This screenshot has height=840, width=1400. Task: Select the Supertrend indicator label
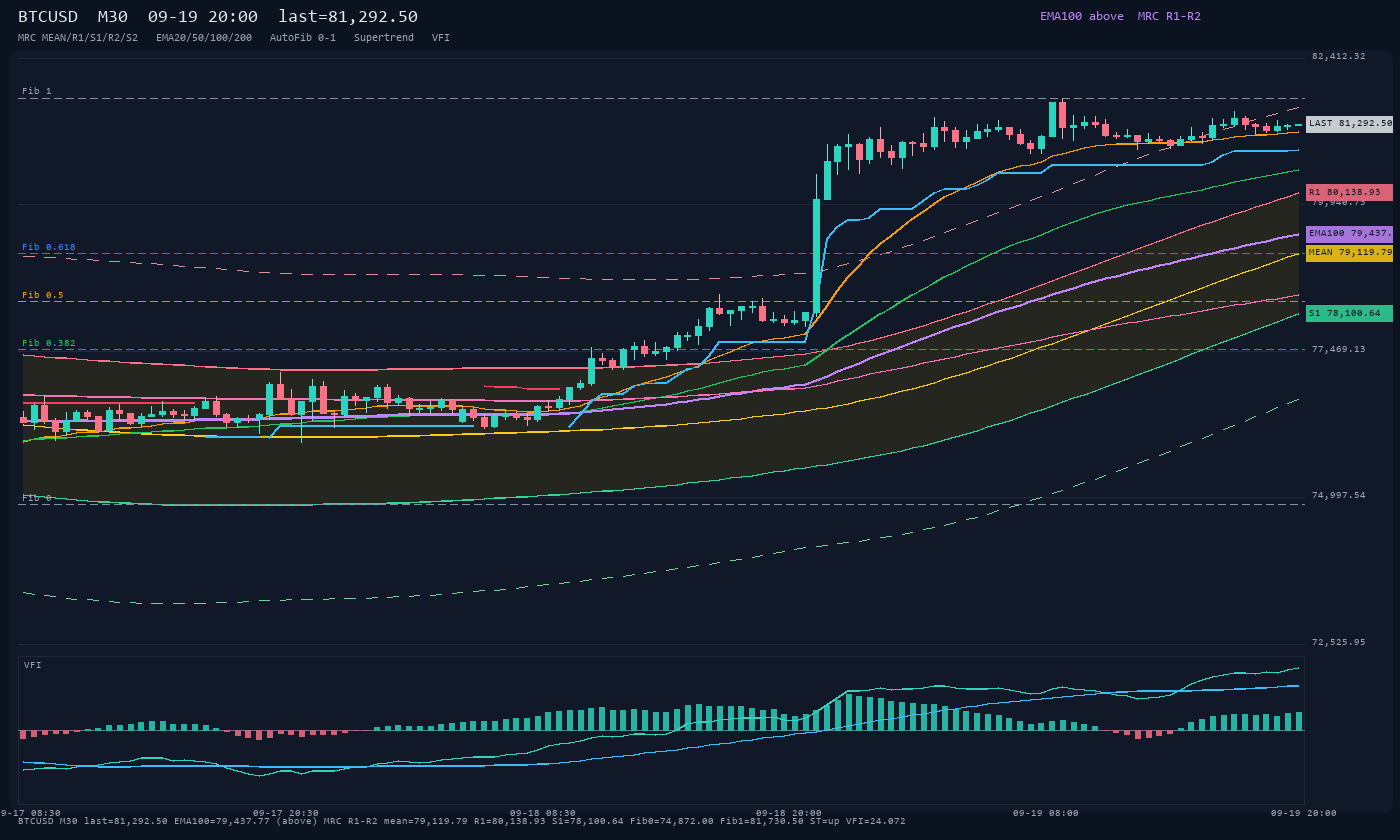[x=384, y=37]
